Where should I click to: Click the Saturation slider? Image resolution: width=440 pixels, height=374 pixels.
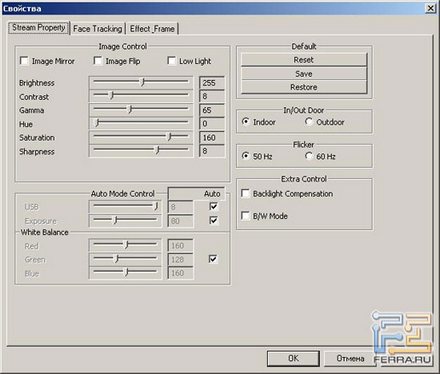tap(141, 137)
